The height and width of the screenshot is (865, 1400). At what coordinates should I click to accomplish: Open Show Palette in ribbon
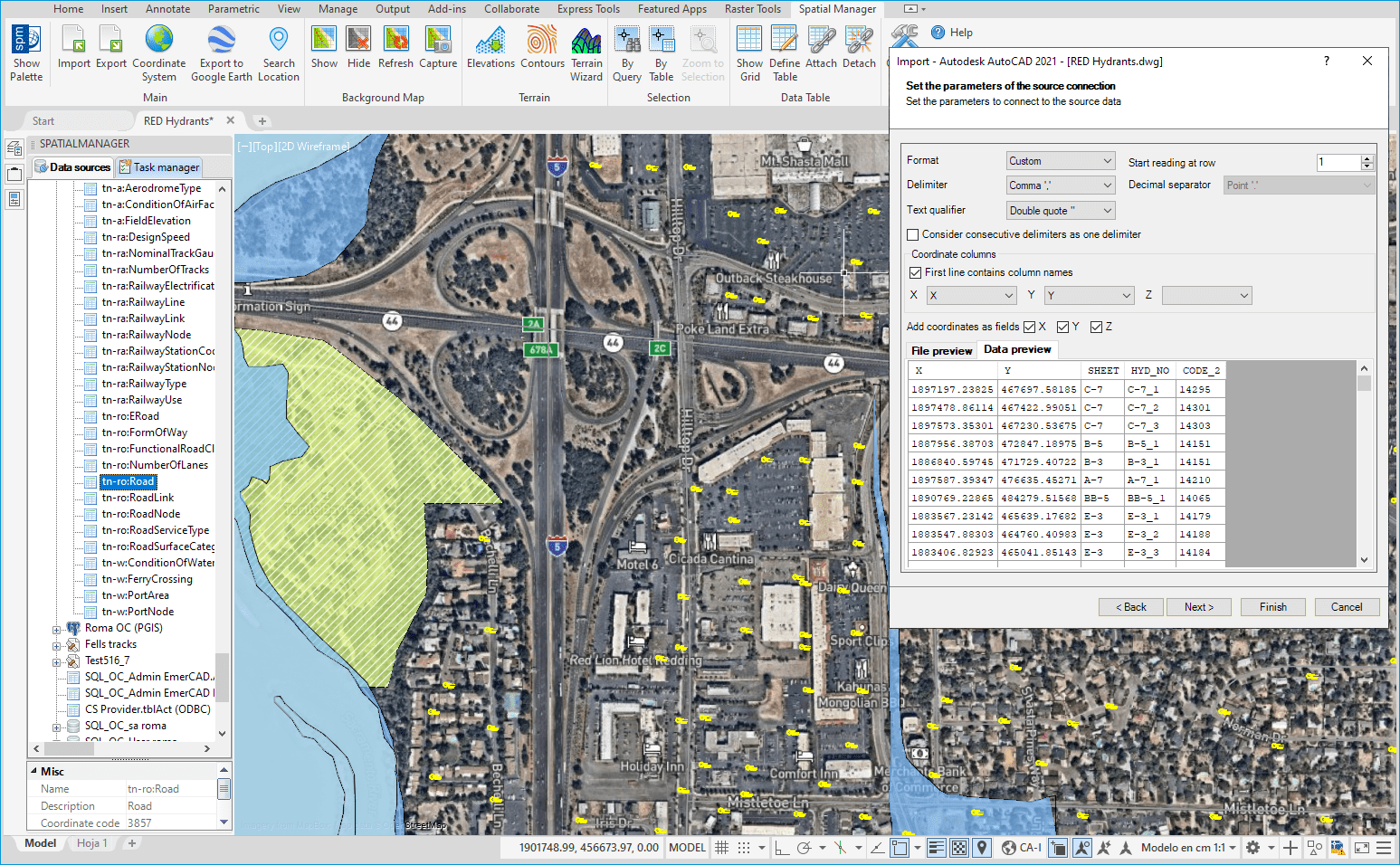[26, 53]
